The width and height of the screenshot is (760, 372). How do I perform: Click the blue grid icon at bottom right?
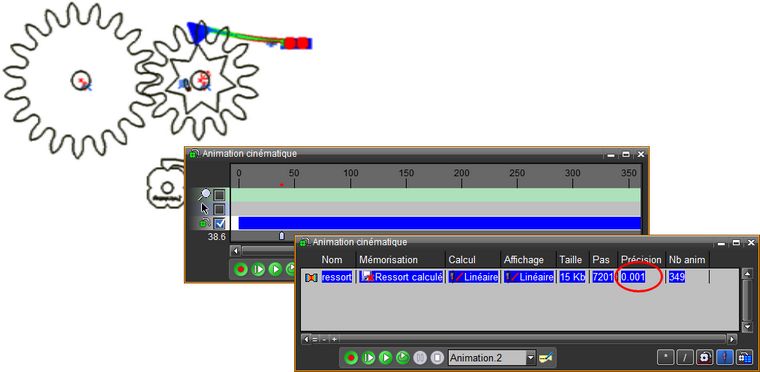[x=744, y=357]
